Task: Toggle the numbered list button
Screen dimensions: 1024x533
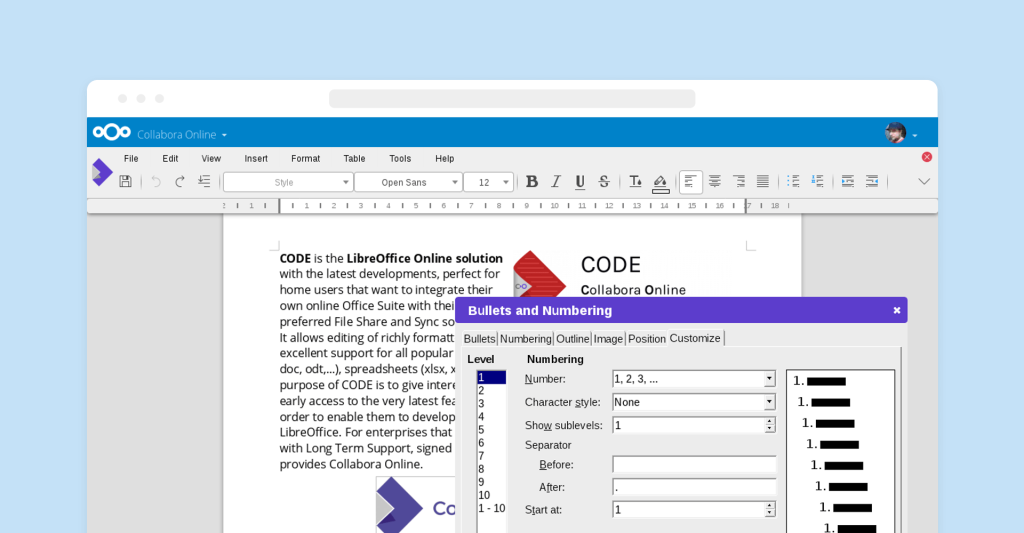Action: click(x=817, y=181)
